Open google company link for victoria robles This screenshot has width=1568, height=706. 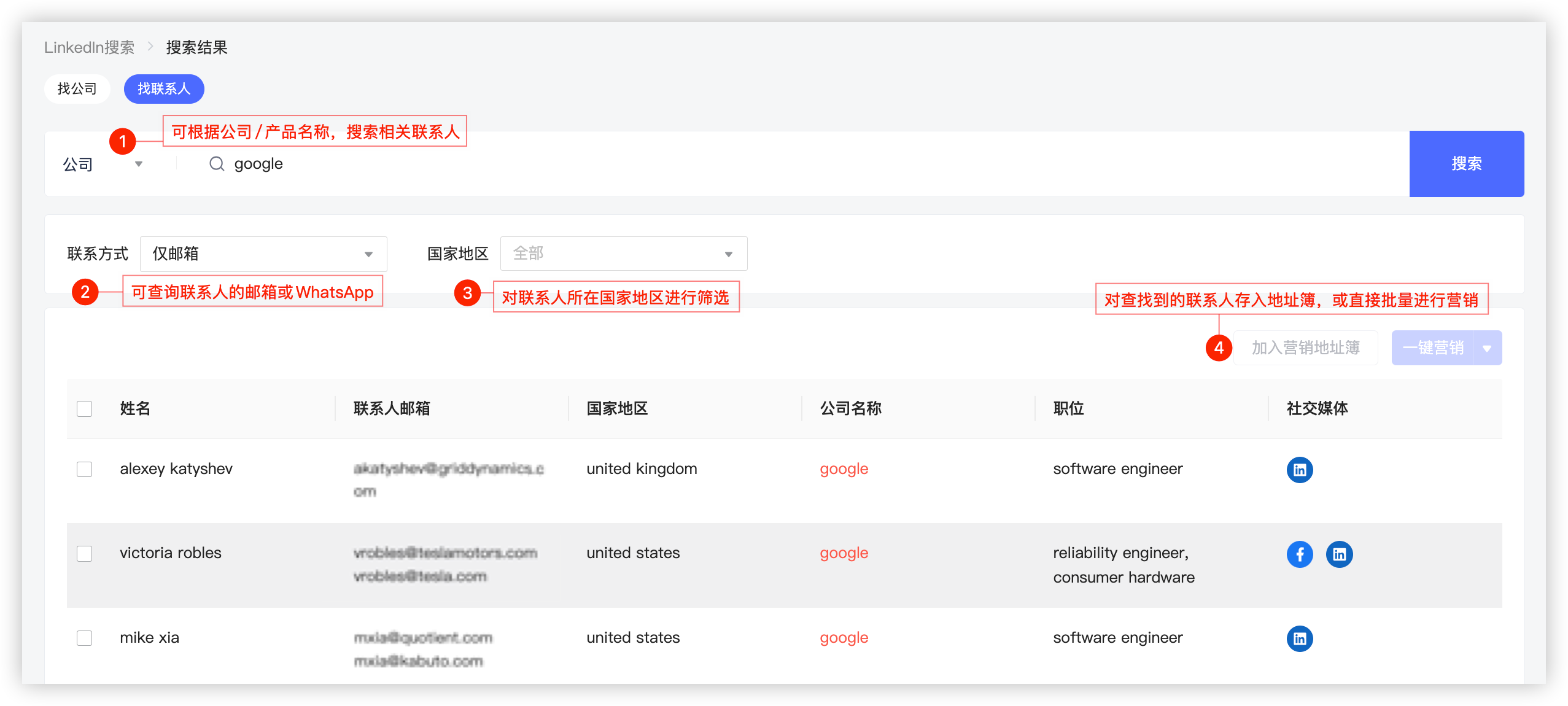844,553
